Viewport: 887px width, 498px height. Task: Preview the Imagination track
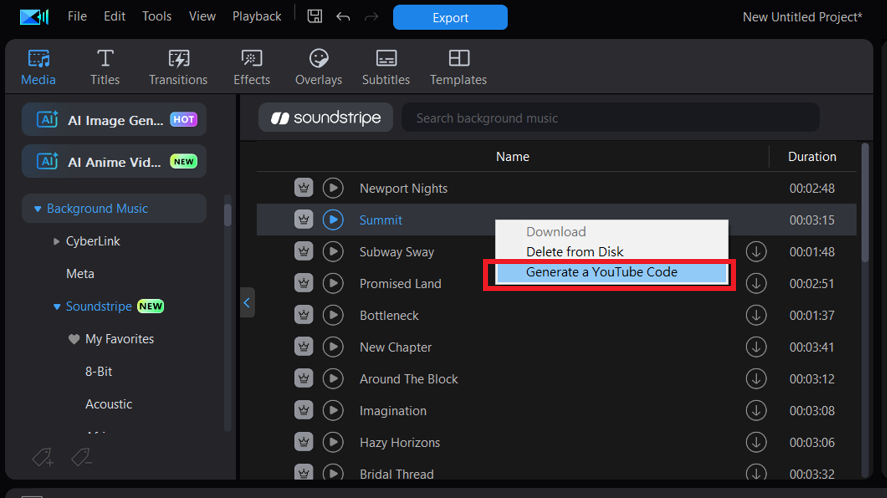pyautogui.click(x=333, y=410)
